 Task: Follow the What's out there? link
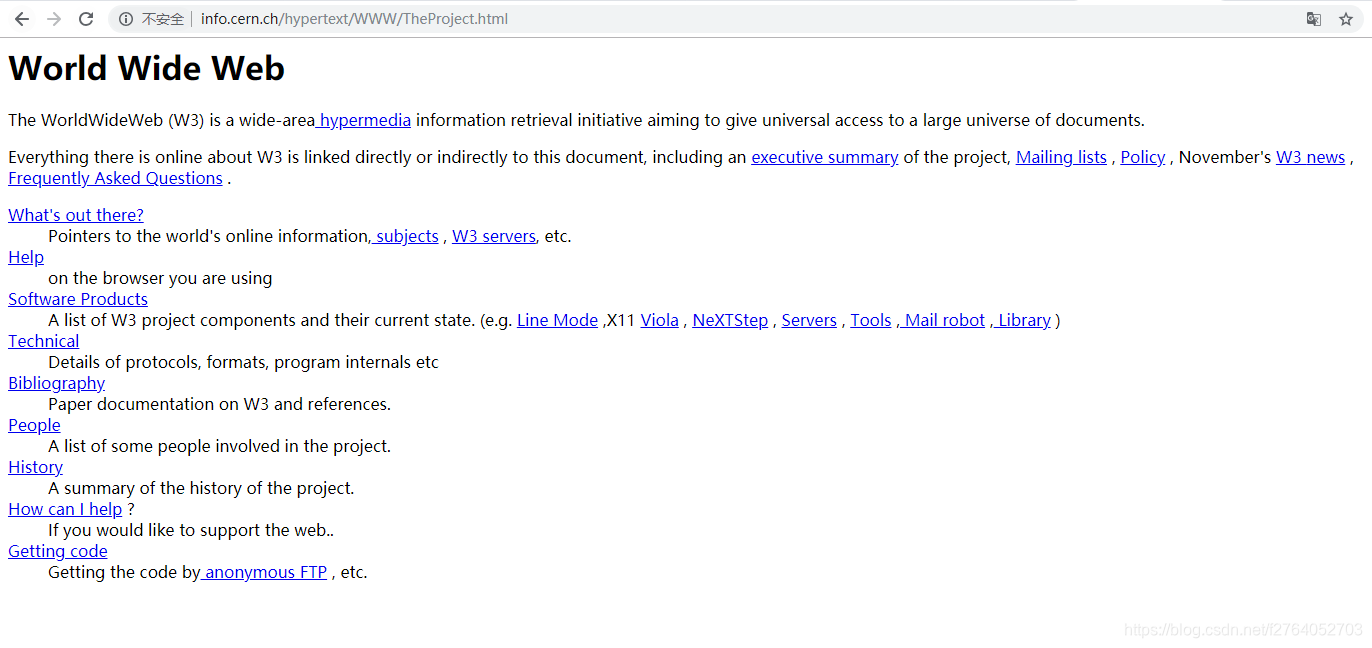point(76,215)
